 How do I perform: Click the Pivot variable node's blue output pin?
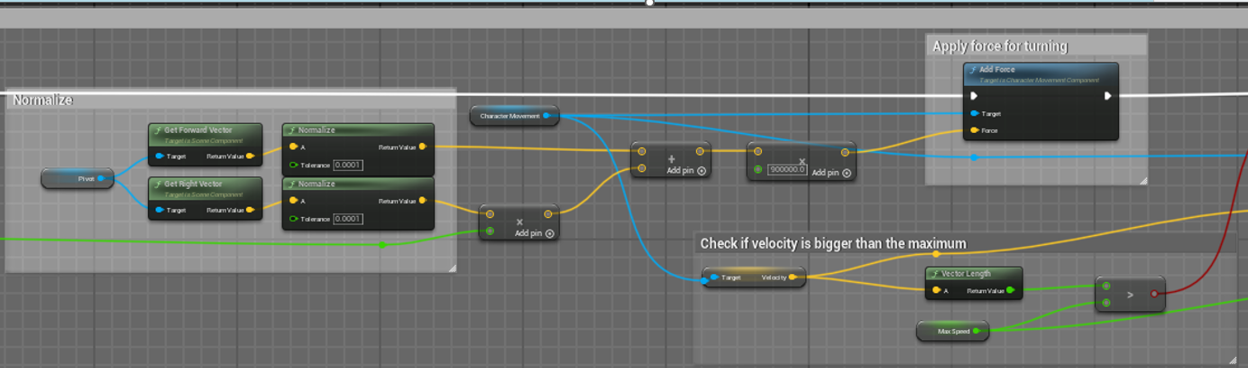[101, 178]
